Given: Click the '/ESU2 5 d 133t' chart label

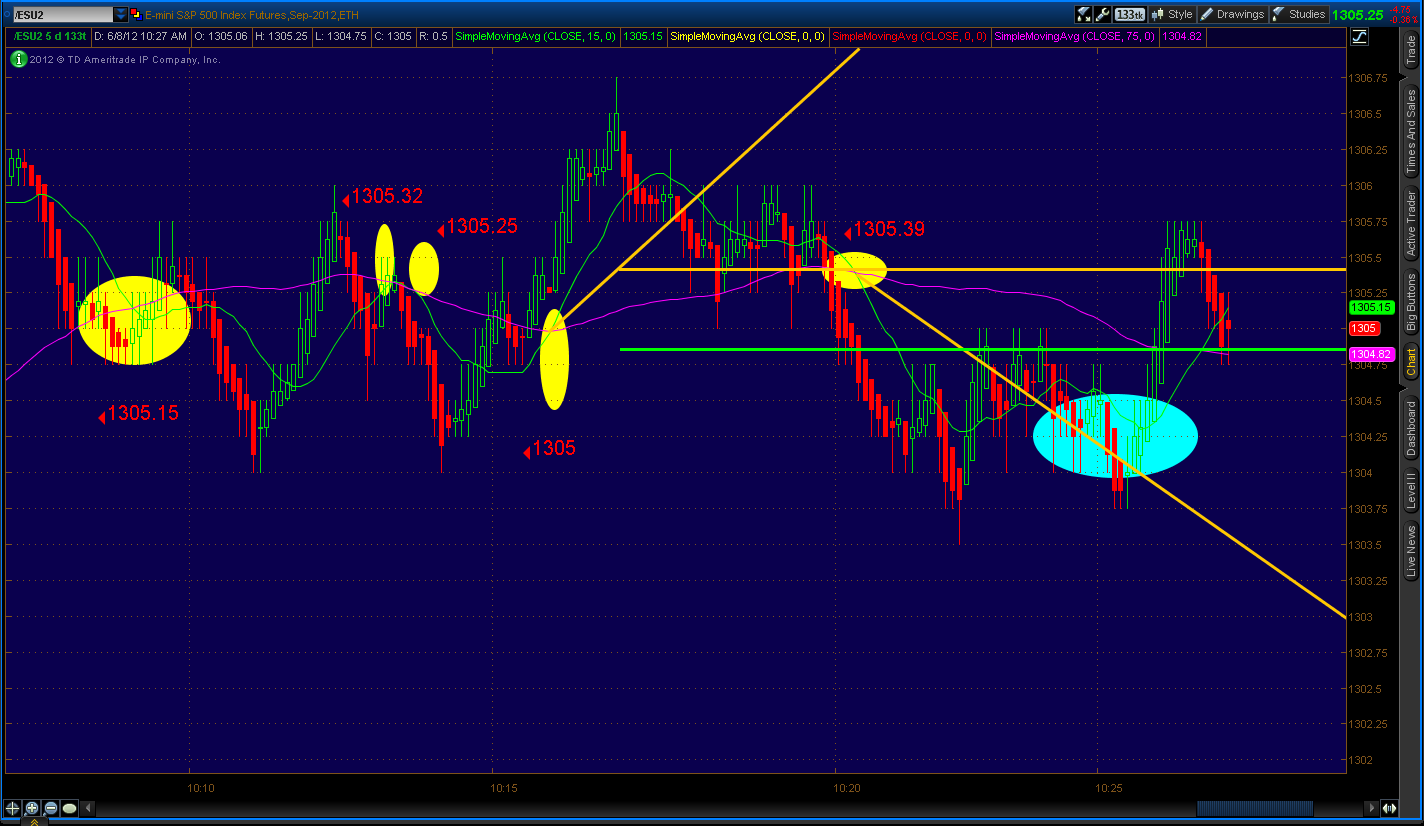Looking at the screenshot, I should 49,36.
